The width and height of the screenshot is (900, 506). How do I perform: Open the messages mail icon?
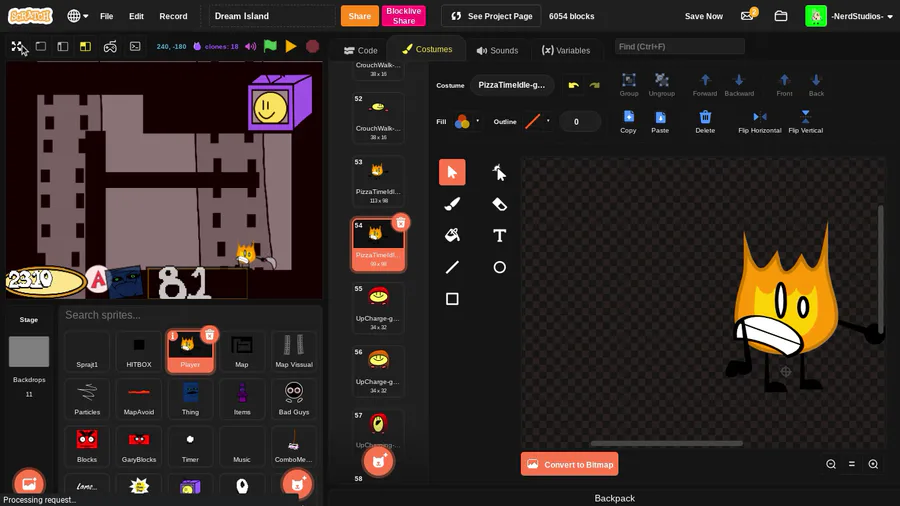[x=748, y=15]
